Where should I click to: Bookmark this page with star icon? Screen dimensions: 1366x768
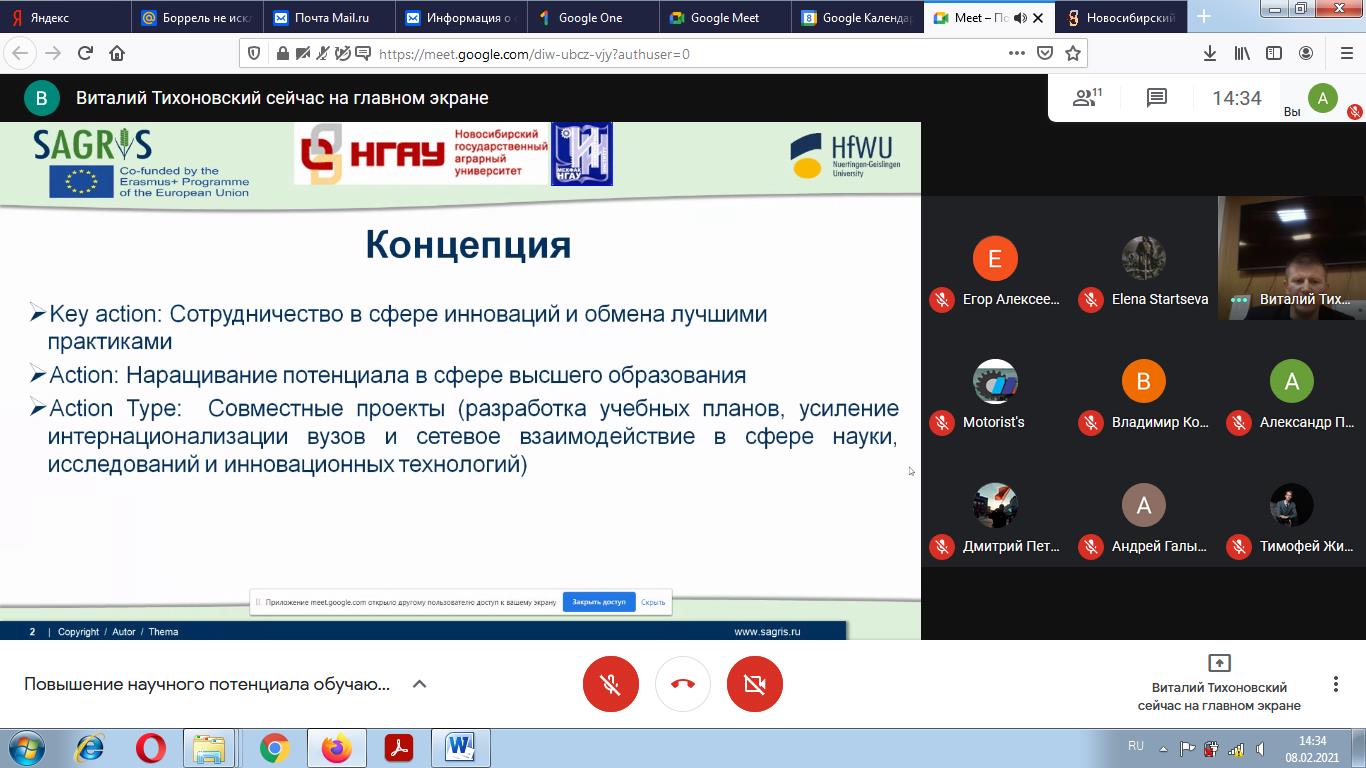1073,54
